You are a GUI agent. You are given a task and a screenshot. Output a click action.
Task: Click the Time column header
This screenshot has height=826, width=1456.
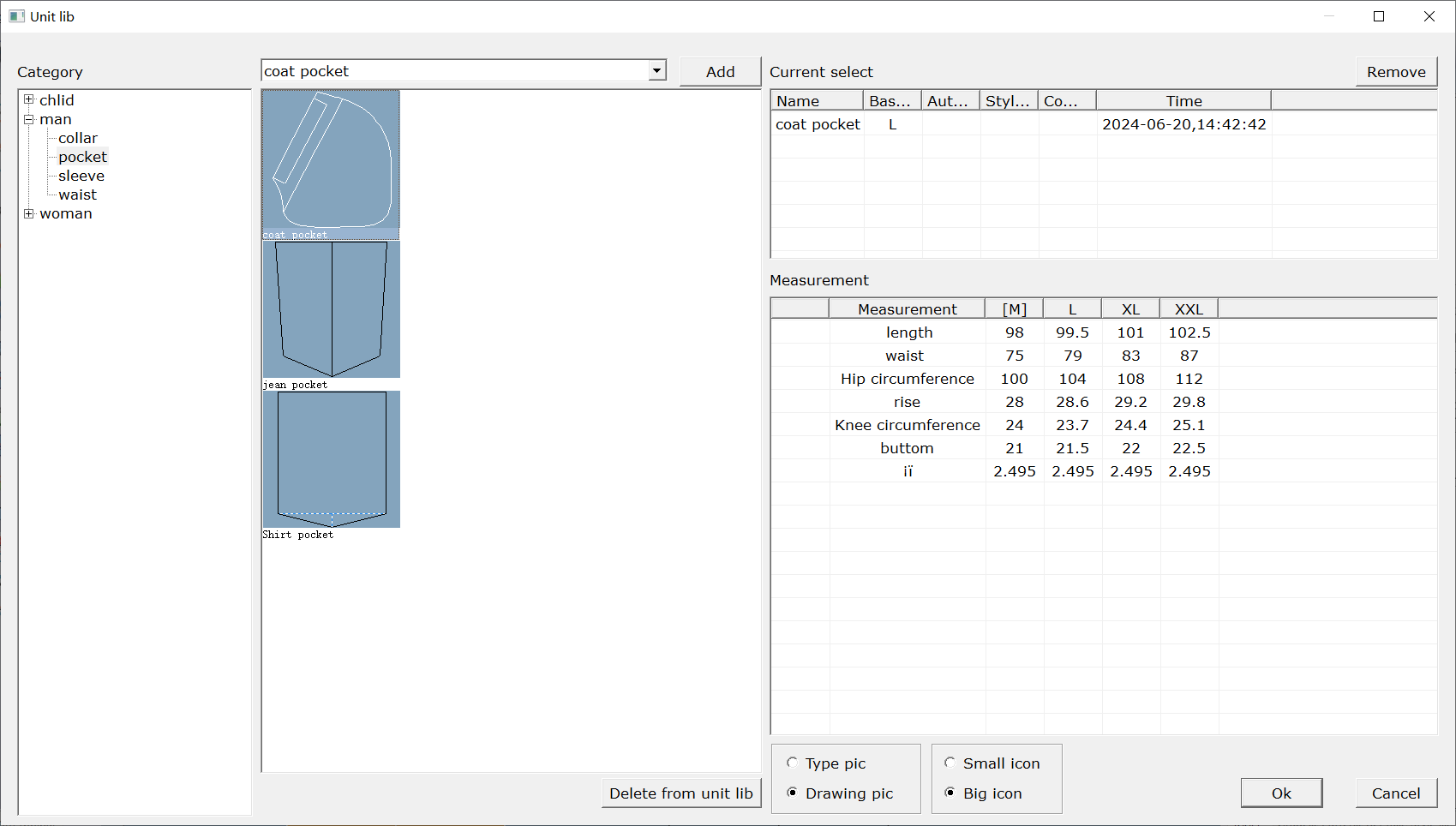pyautogui.click(x=1183, y=101)
